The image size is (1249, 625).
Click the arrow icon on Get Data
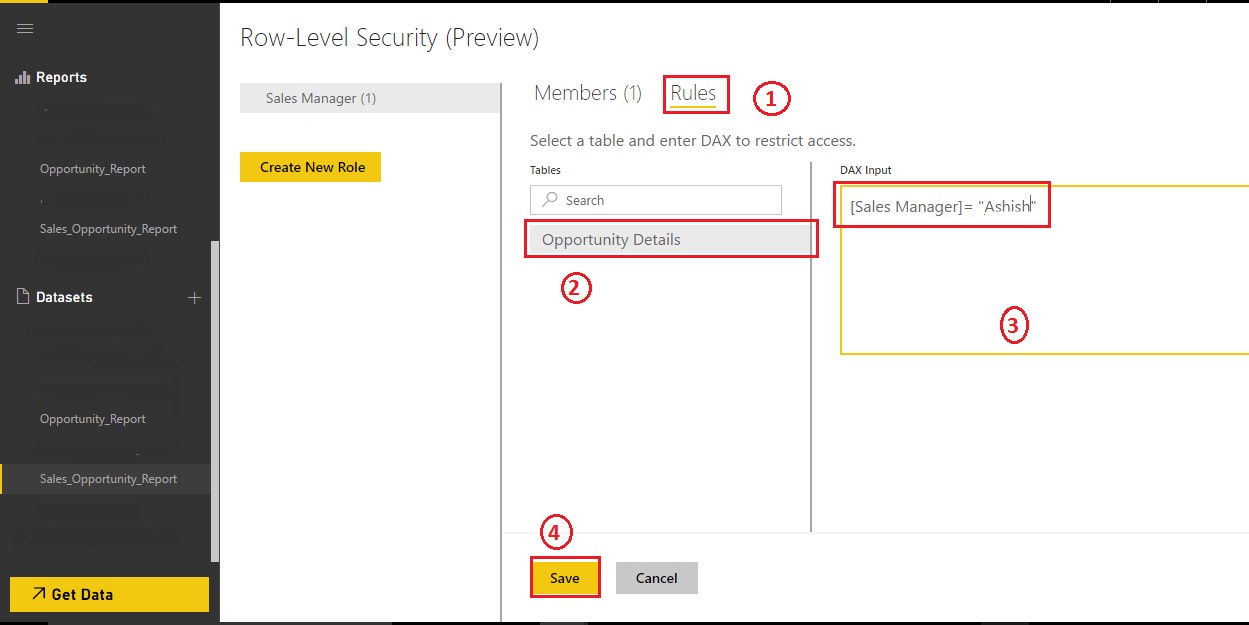39,594
